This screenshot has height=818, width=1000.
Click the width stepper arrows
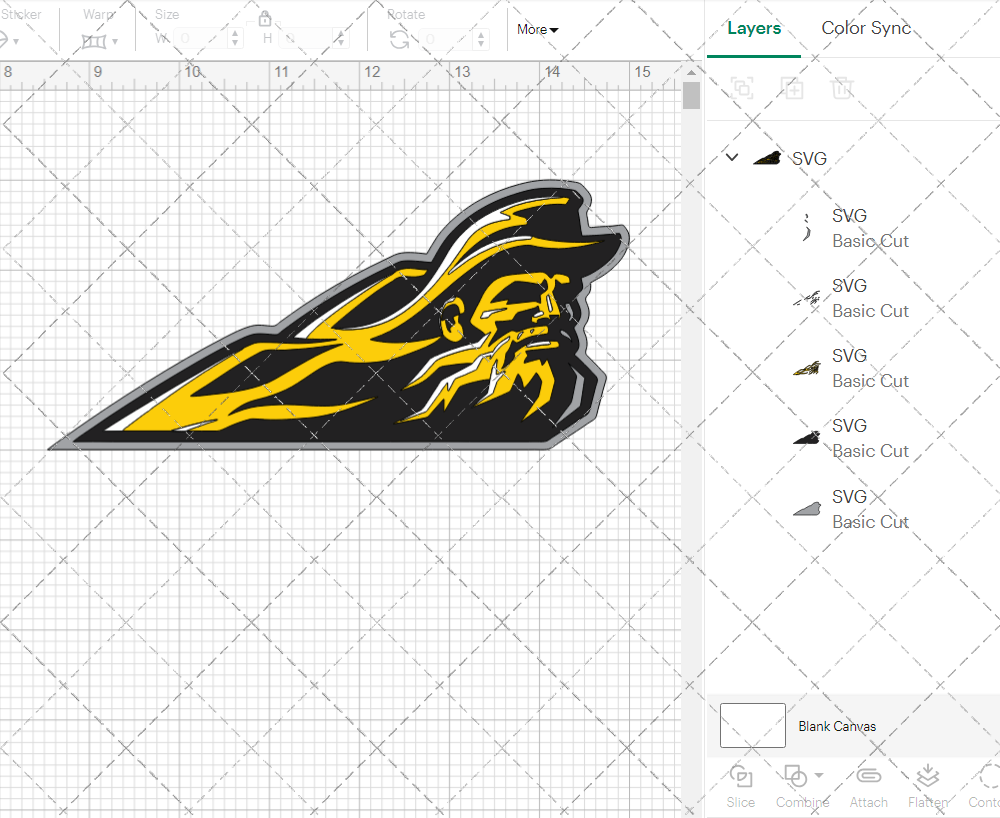235,39
